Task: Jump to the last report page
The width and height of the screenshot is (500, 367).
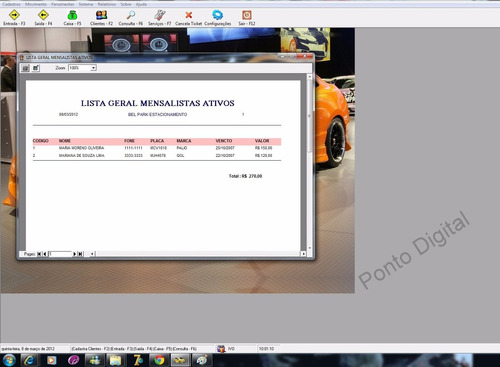Action: pos(80,254)
